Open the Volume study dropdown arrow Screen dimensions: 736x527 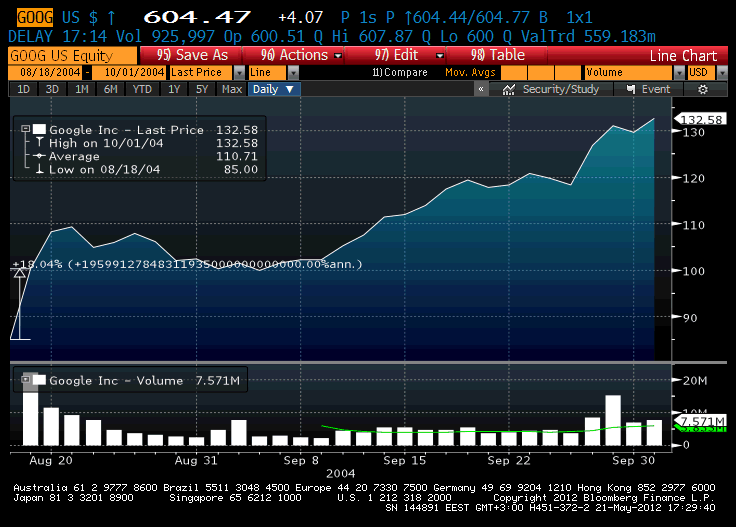[679, 73]
